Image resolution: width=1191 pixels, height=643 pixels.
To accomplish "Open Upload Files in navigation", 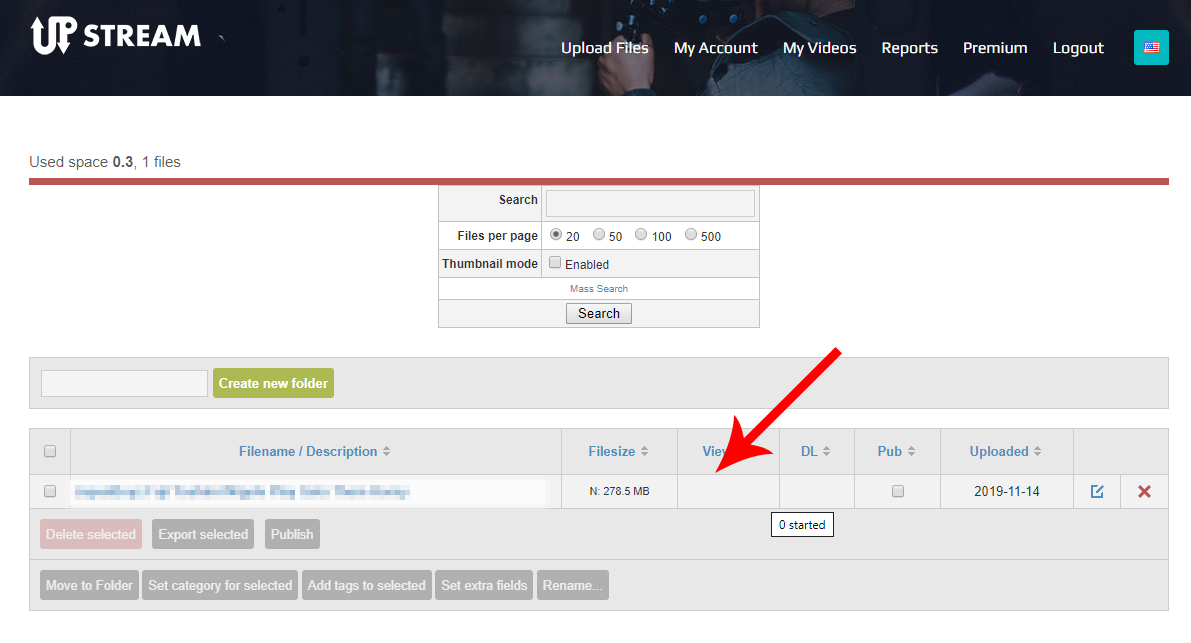I will (x=604, y=48).
